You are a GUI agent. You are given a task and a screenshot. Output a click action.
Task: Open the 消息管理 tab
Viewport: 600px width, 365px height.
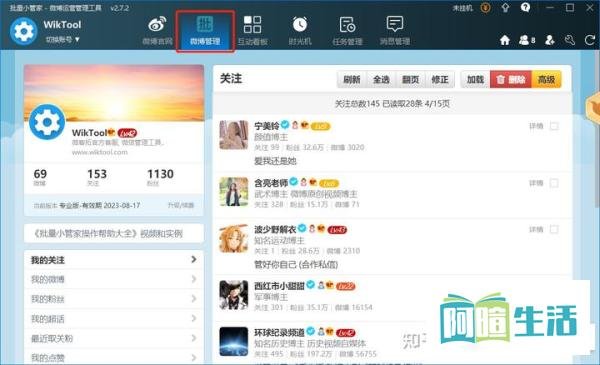pyautogui.click(x=395, y=31)
